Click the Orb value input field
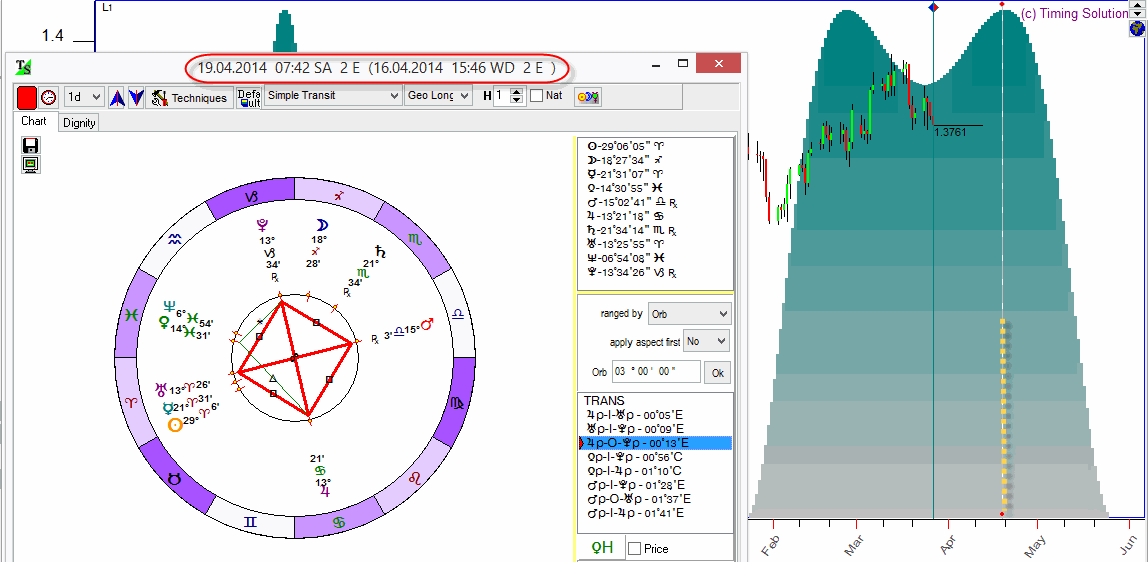This screenshot has height=562, width=1148. (x=657, y=372)
